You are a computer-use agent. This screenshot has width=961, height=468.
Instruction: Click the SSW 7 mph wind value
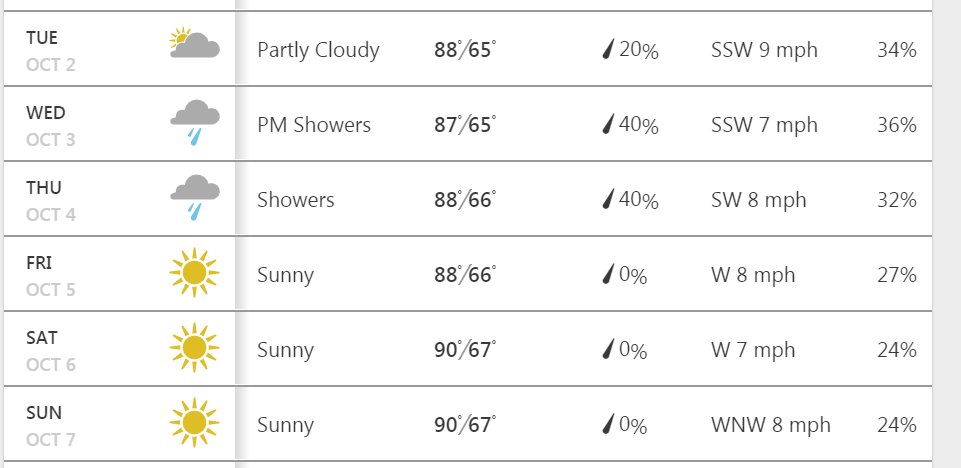(x=764, y=125)
